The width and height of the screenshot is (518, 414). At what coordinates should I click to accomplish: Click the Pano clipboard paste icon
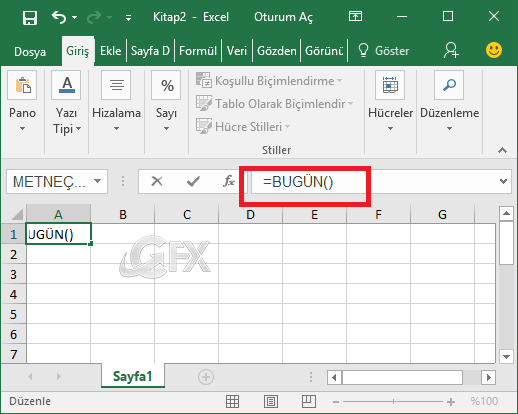22,85
